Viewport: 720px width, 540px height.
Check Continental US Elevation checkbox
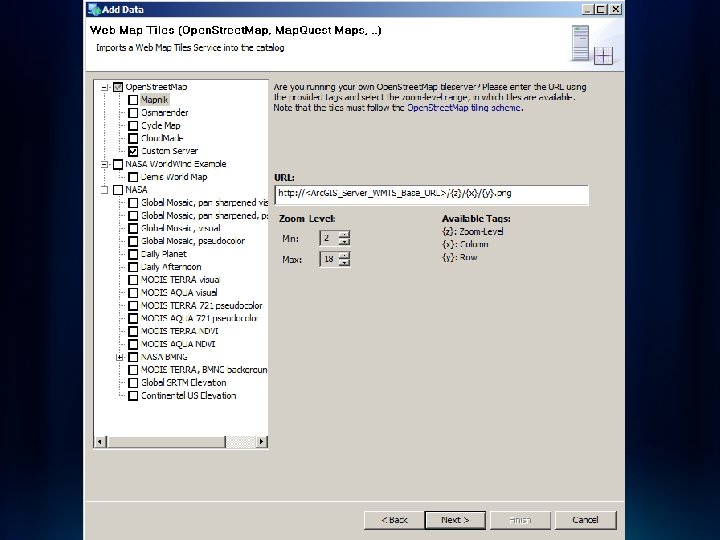[133, 395]
